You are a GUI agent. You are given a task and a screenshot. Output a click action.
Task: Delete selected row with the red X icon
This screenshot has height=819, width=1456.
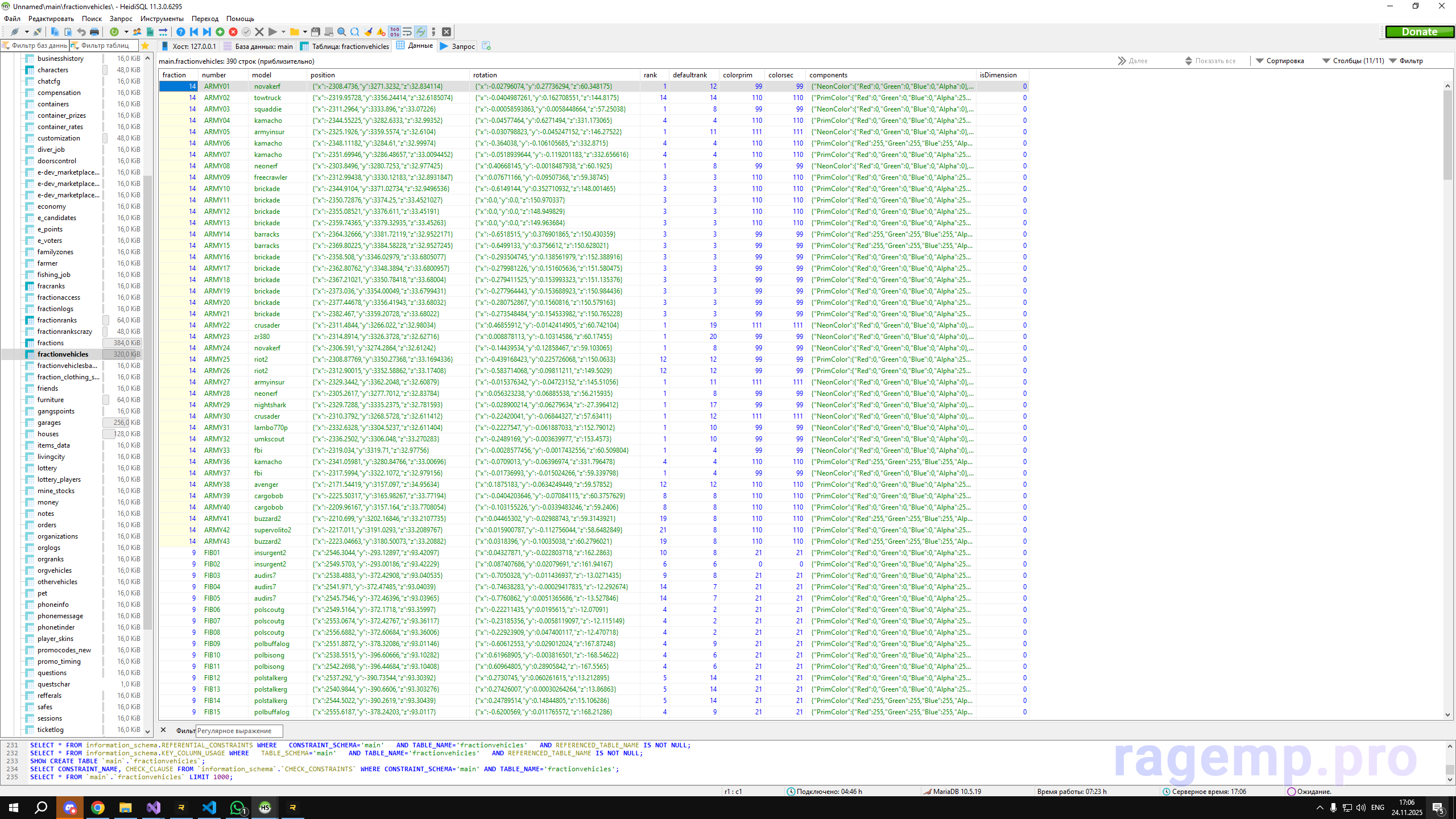[x=233, y=32]
